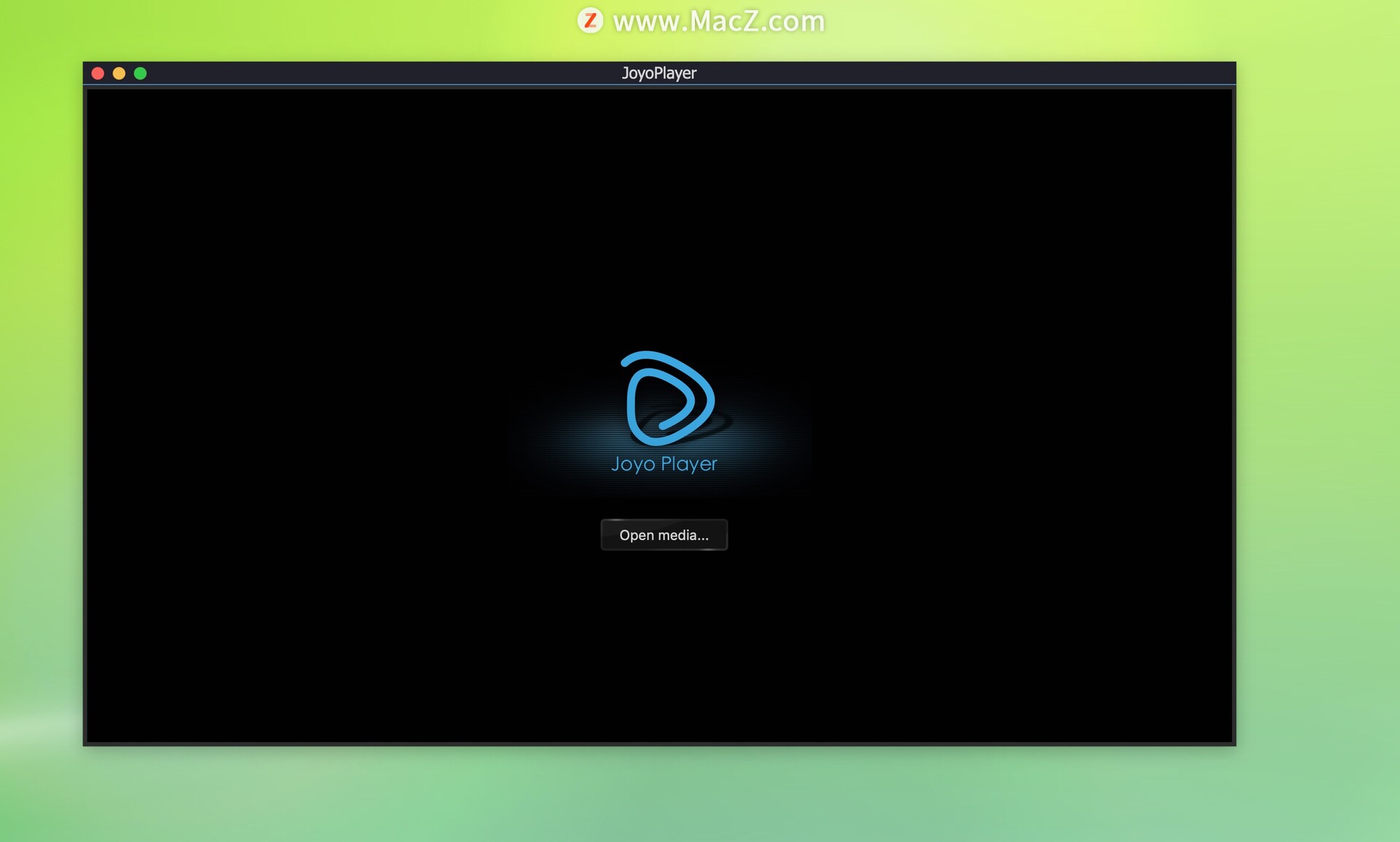Minimize JoyoPlayer using the yellow button
Viewport: 1400px width, 842px height.
119,73
